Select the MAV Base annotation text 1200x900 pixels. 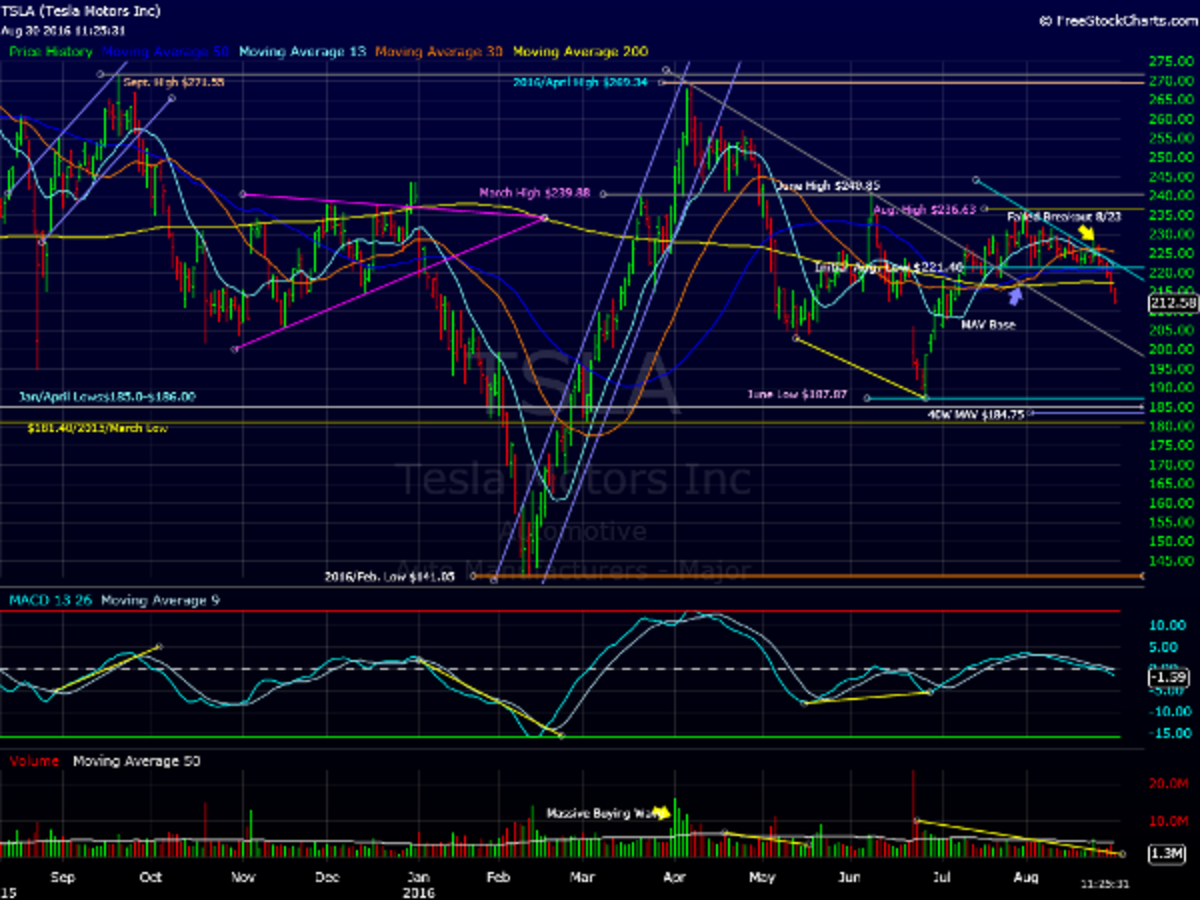coord(989,325)
